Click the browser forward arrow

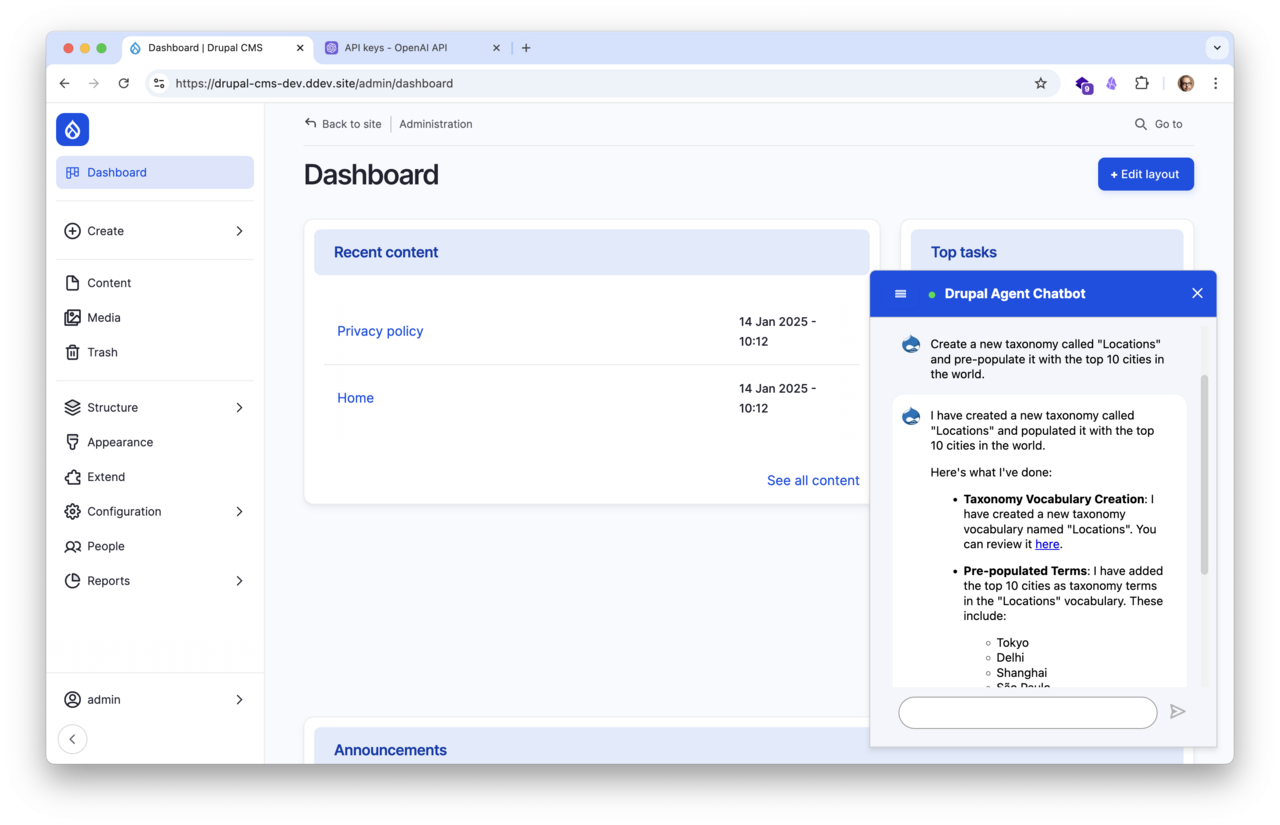coord(94,84)
